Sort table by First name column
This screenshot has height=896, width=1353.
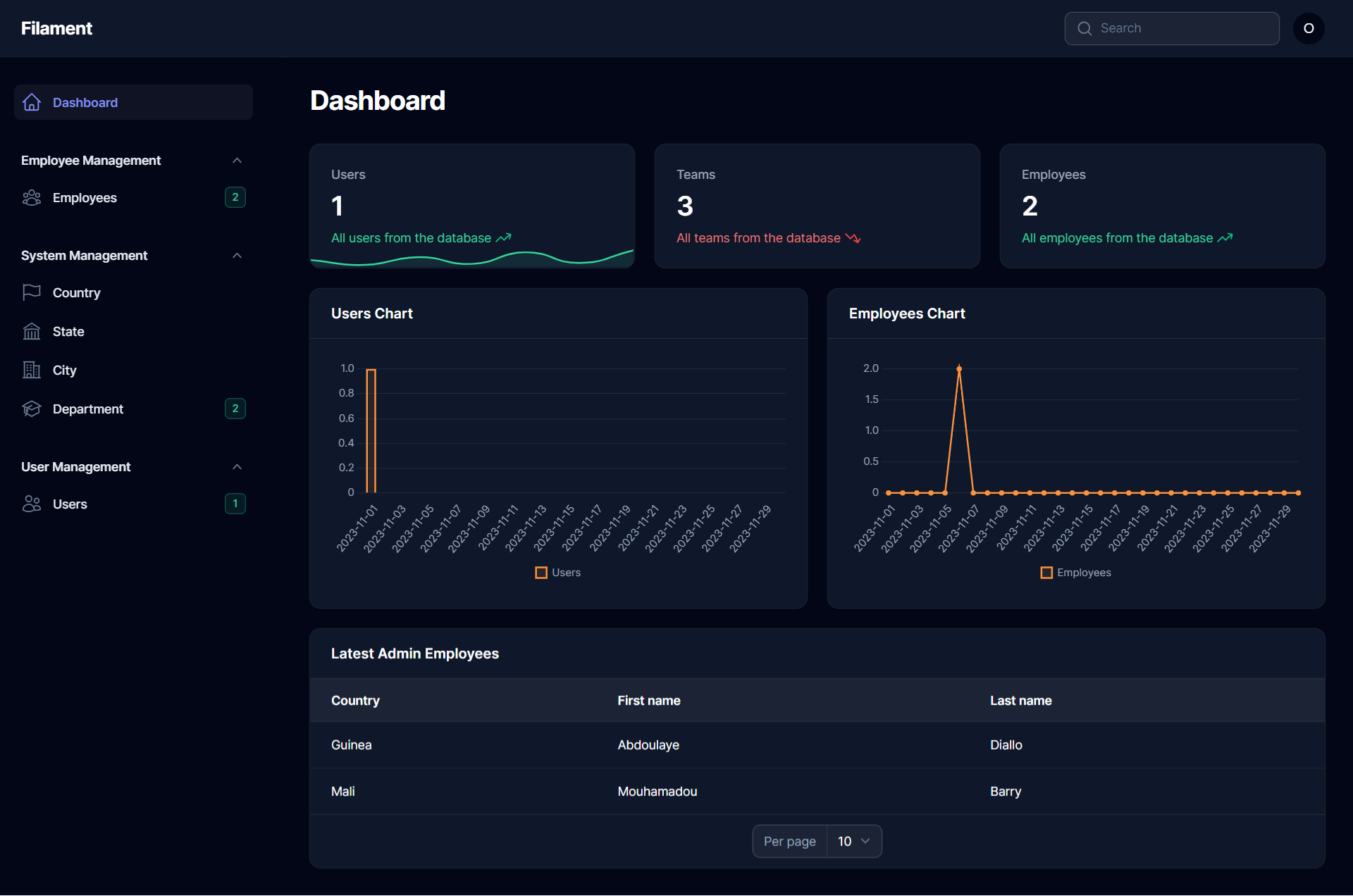pos(648,700)
